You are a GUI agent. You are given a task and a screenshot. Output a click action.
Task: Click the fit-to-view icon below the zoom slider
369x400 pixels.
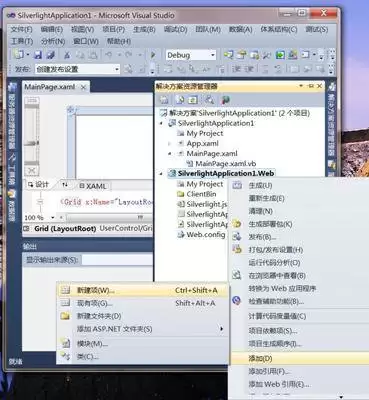point(32,171)
